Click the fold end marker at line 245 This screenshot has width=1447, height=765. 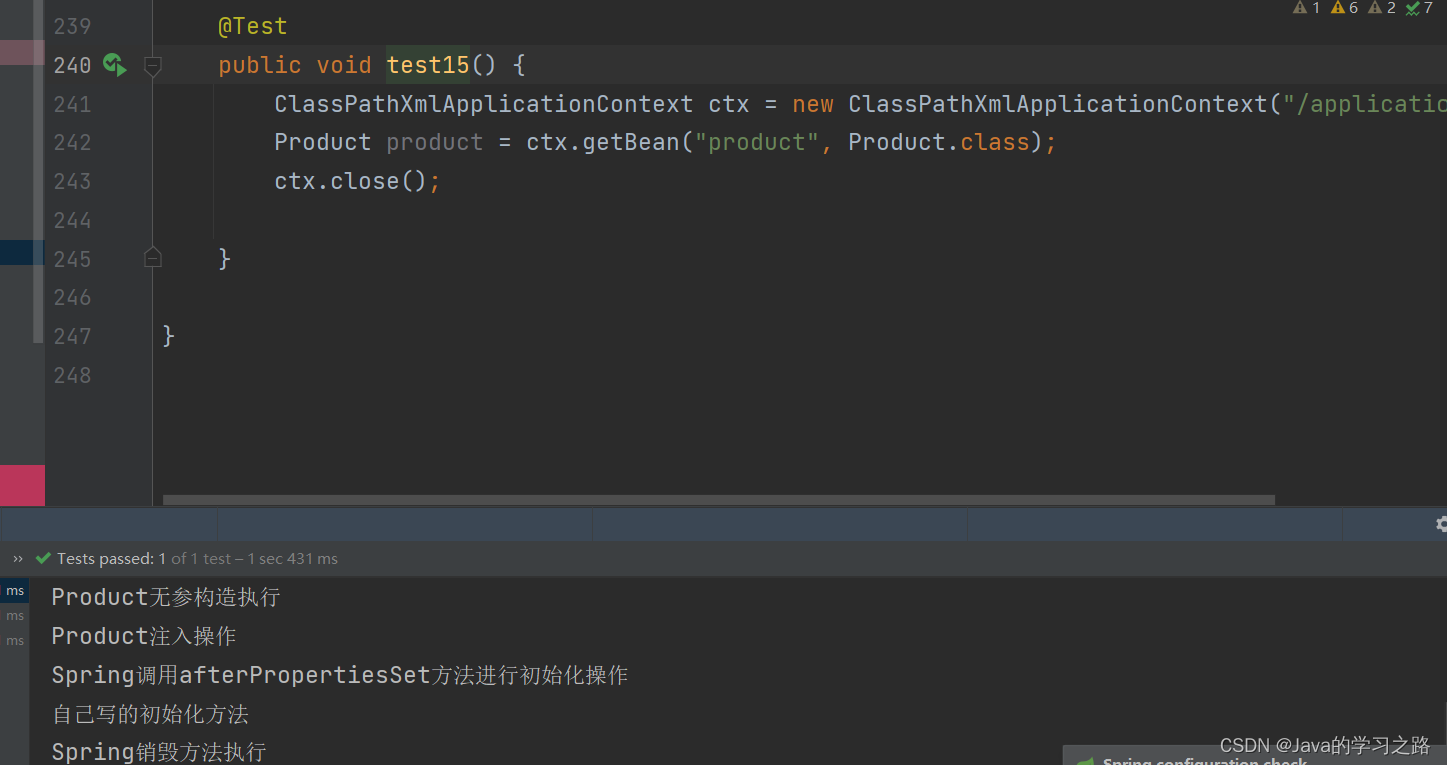click(153, 258)
